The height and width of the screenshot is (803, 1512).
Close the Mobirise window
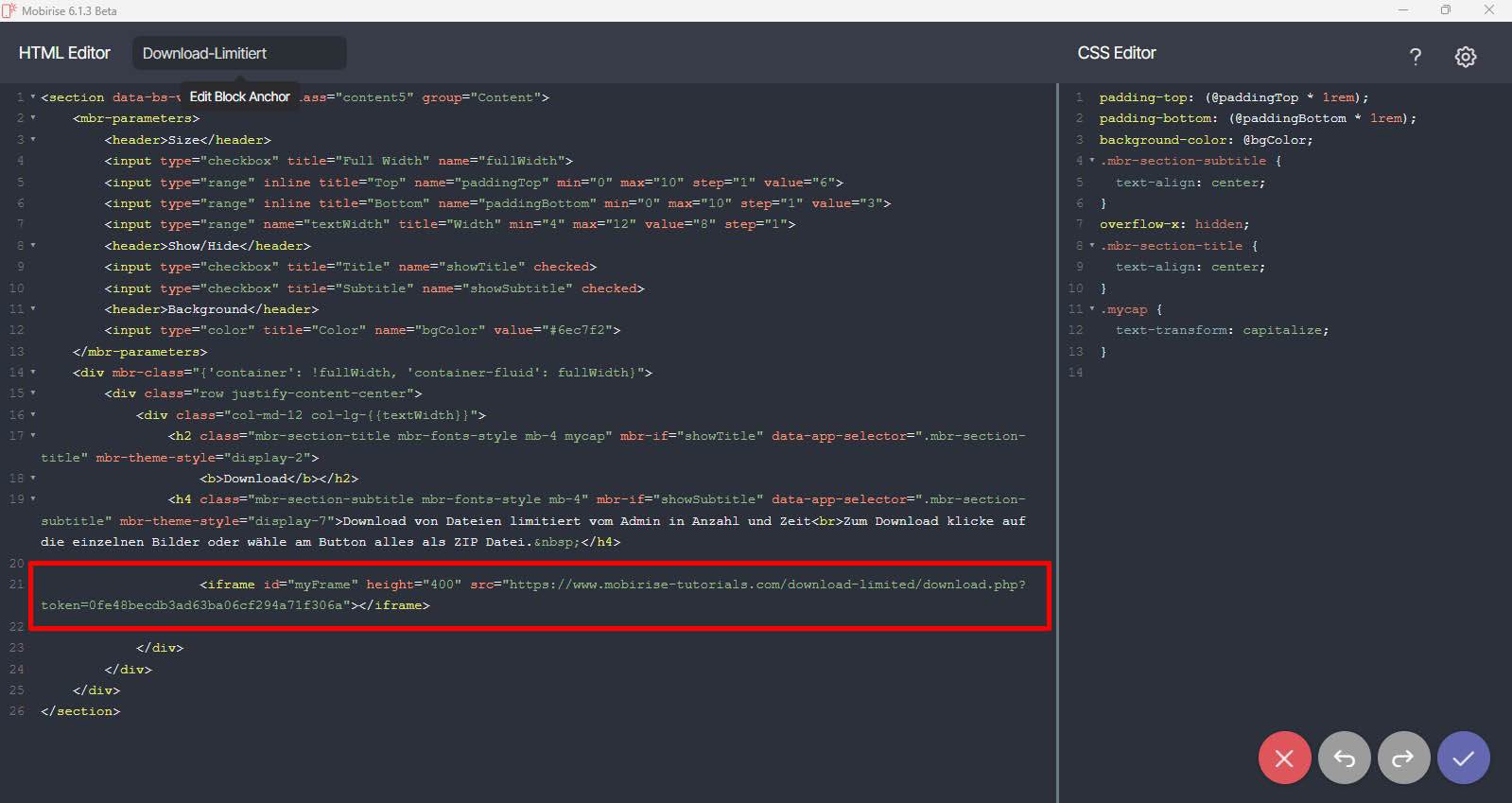pos(1489,10)
